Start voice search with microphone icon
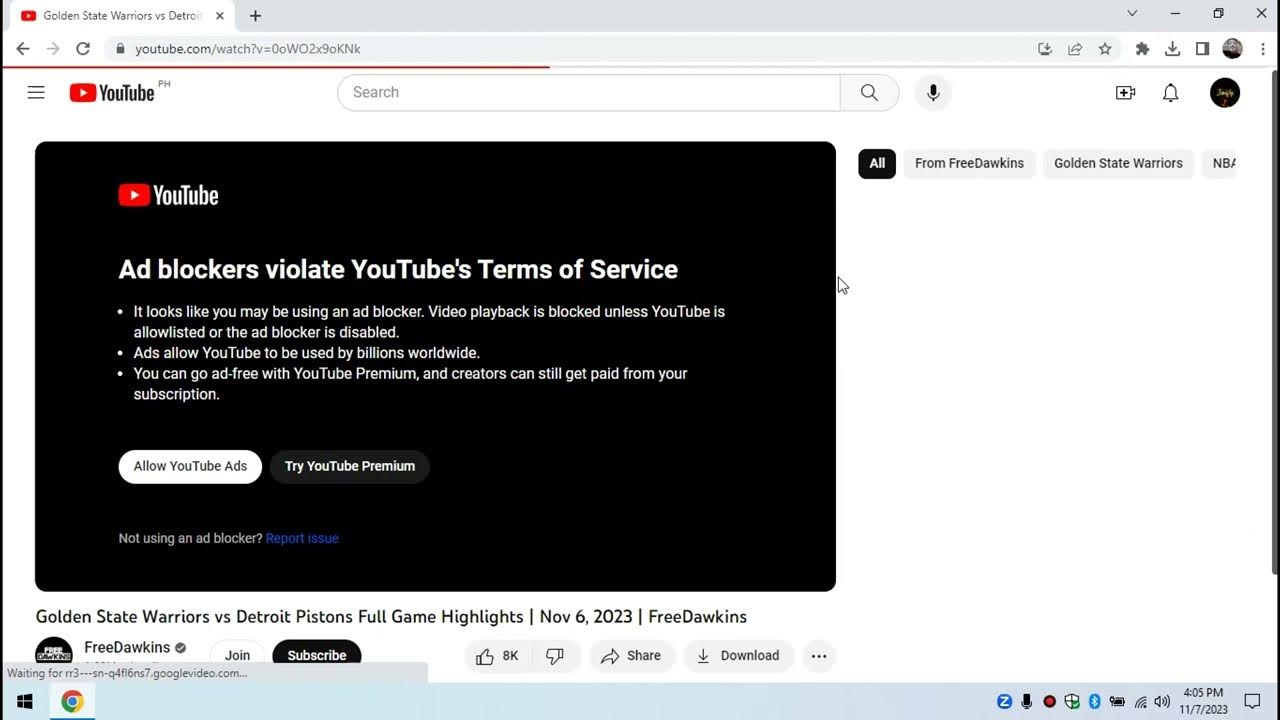Screen dimensions: 1280x720 coord(933,92)
